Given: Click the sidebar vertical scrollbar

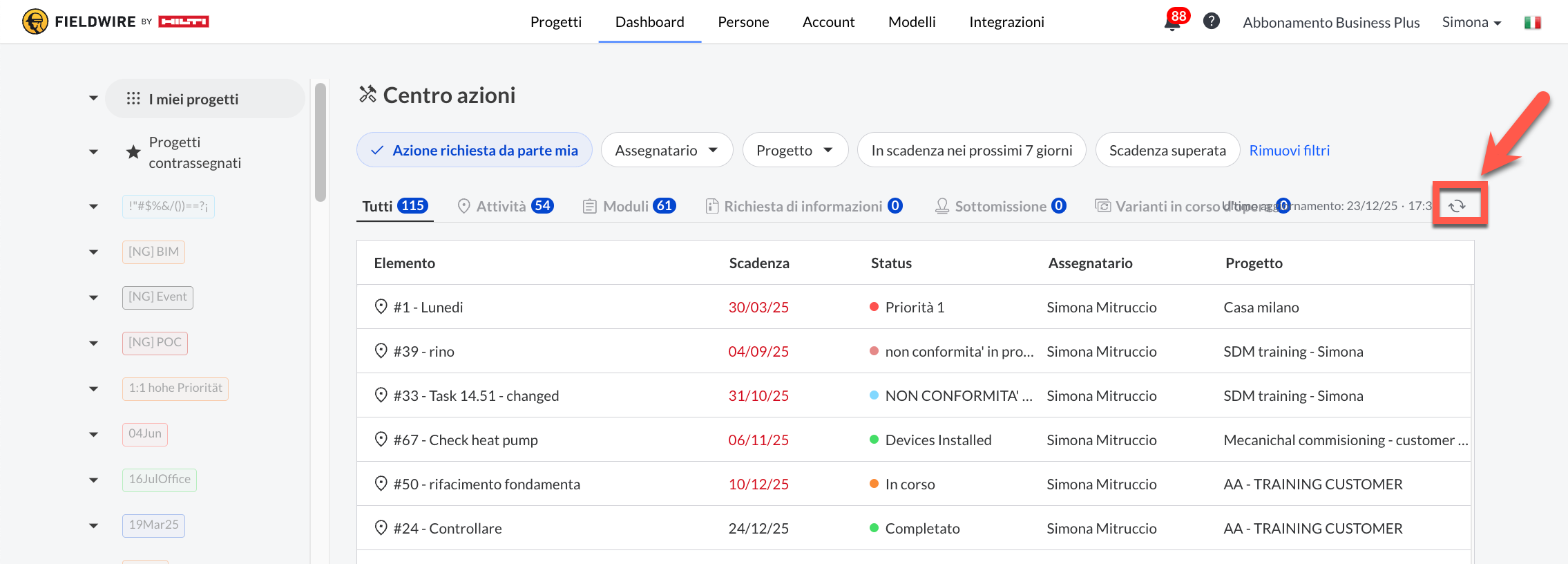Looking at the screenshot, I should (320, 142).
